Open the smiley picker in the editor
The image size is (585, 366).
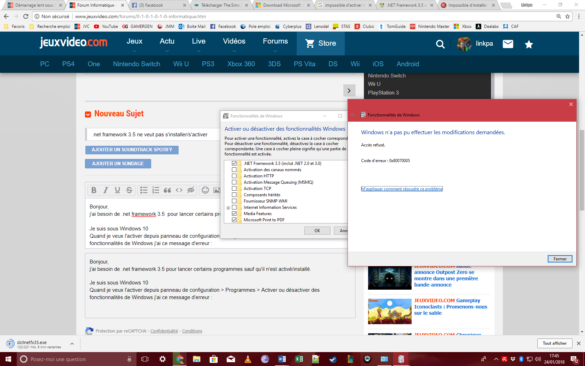[x=205, y=190]
